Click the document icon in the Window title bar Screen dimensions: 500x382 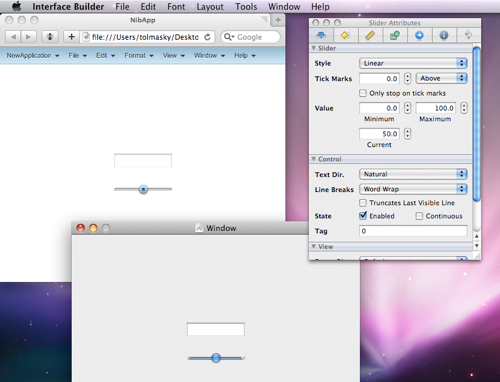(x=199, y=228)
